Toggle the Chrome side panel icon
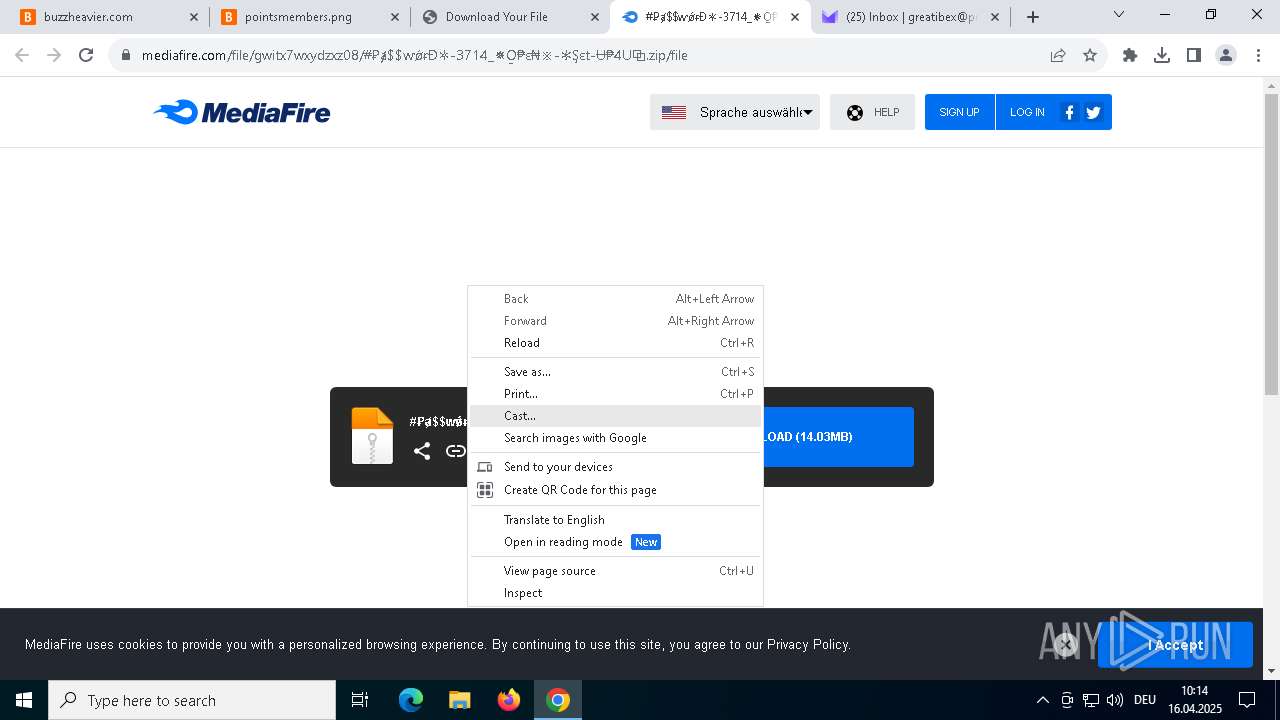The width and height of the screenshot is (1280, 720). (1194, 55)
